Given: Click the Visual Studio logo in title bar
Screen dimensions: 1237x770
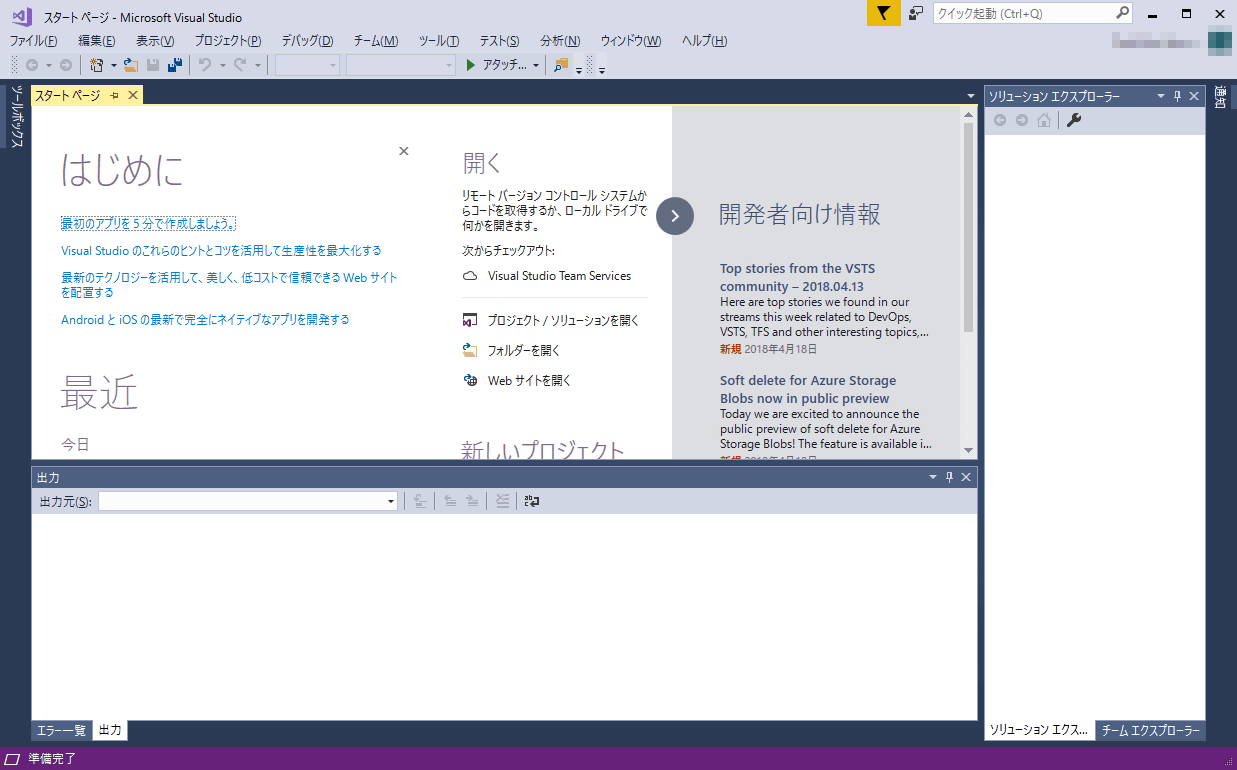Looking at the screenshot, I should tap(22, 15).
